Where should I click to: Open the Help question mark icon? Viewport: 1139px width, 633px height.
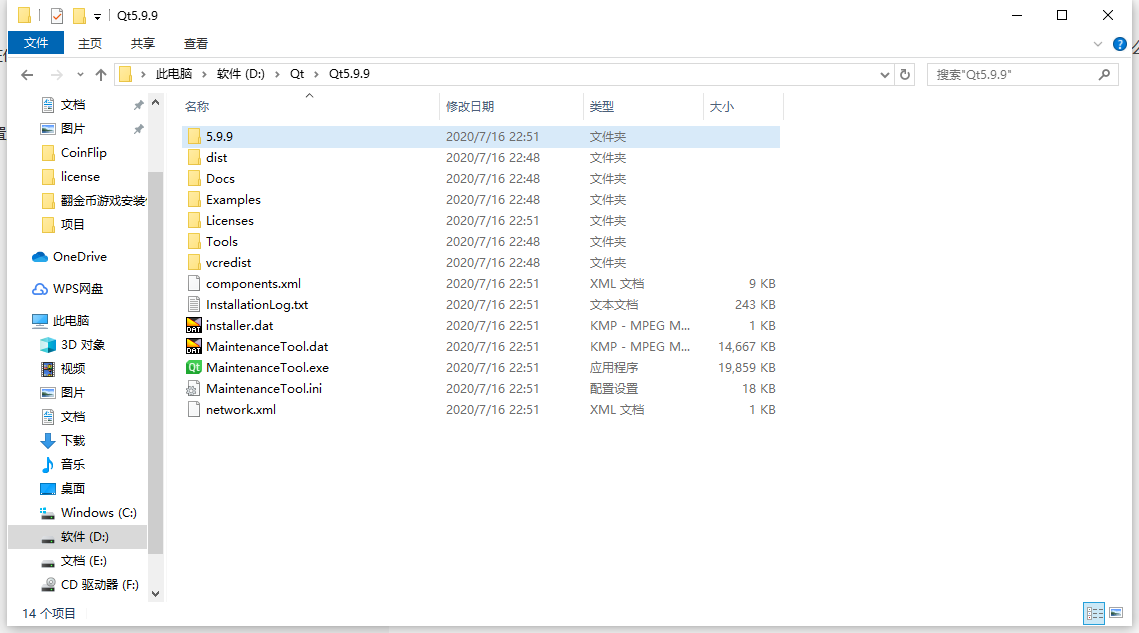[x=1119, y=44]
